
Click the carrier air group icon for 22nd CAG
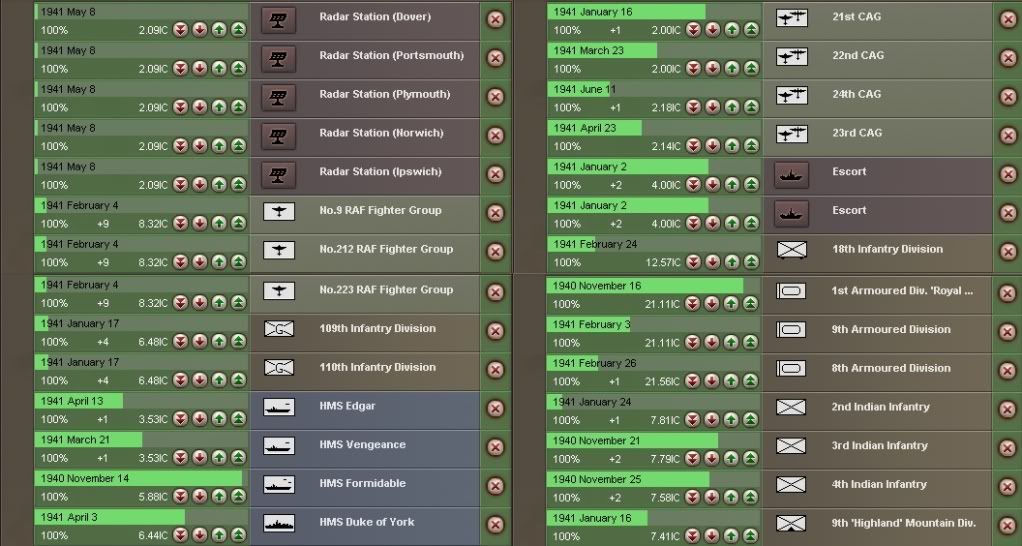[x=792, y=57]
